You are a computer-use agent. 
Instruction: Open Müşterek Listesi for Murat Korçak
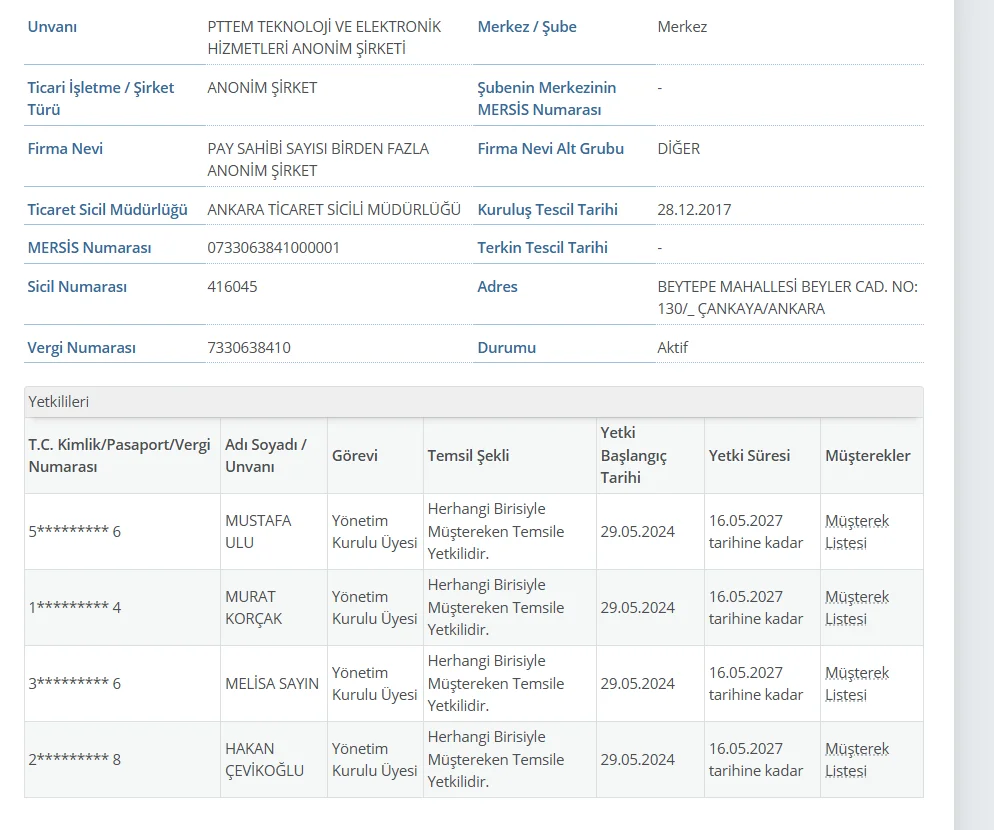[857, 607]
